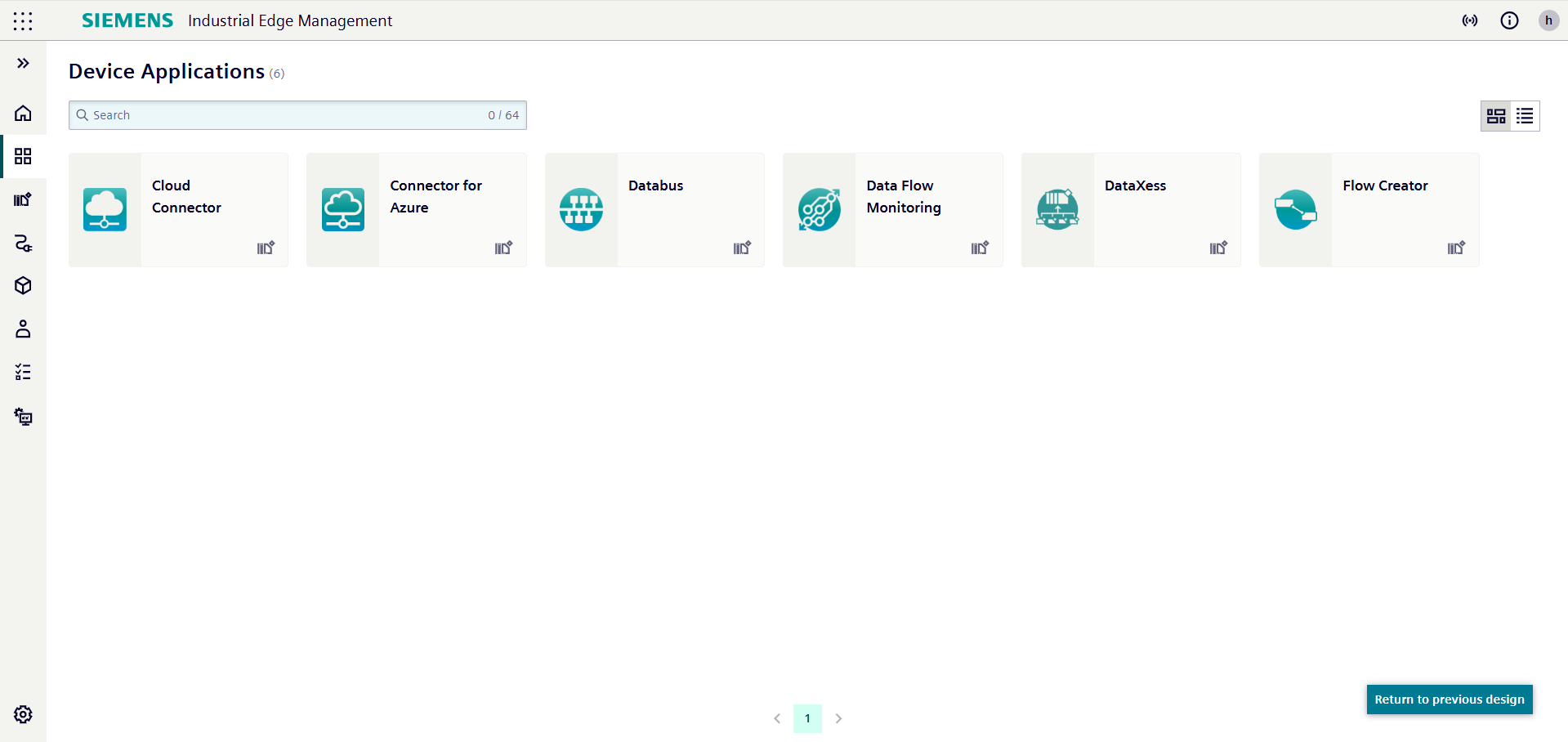The image size is (1568, 742).
Task: Open the Data Flow Monitoring card title
Action: pyautogui.click(x=904, y=196)
